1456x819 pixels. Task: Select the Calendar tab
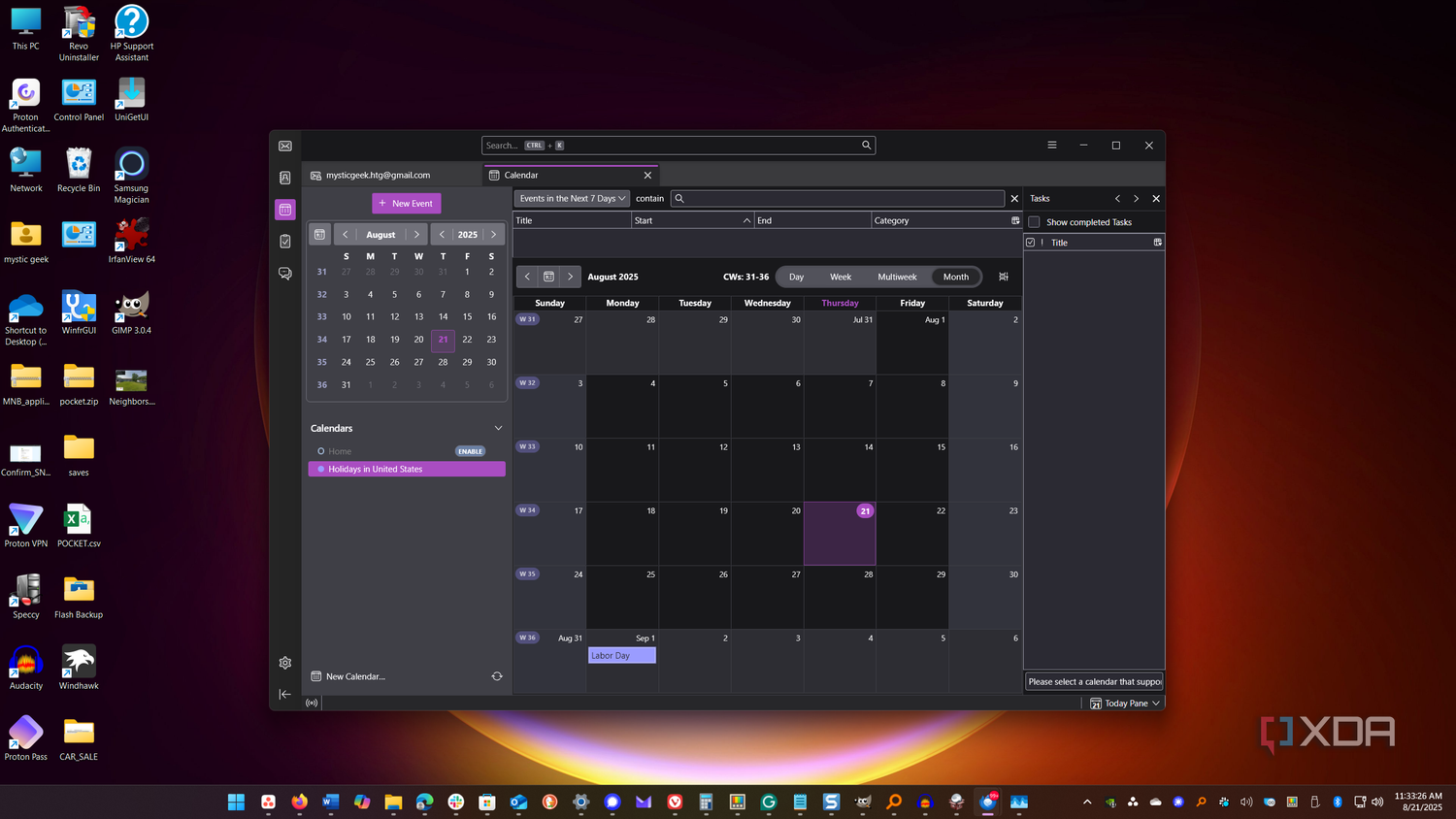click(571, 176)
